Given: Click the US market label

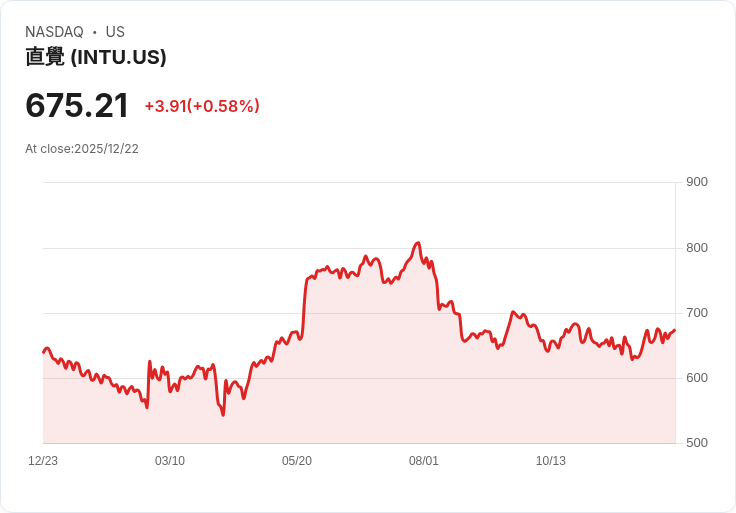Looking at the screenshot, I should (x=115, y=32).
